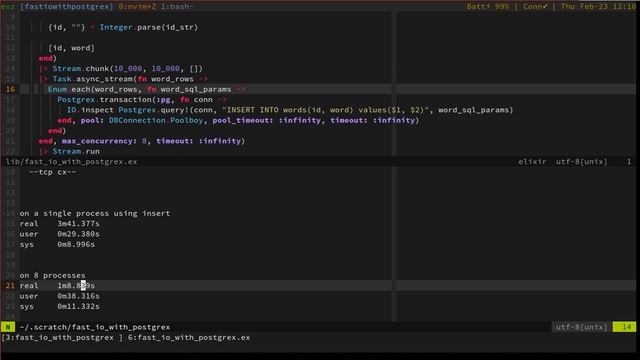Image resolution: width=640 pixels, height=360 pixels.
Task: Click utf-8[unix] in the bottom status line
Action: tap(581, 327)
